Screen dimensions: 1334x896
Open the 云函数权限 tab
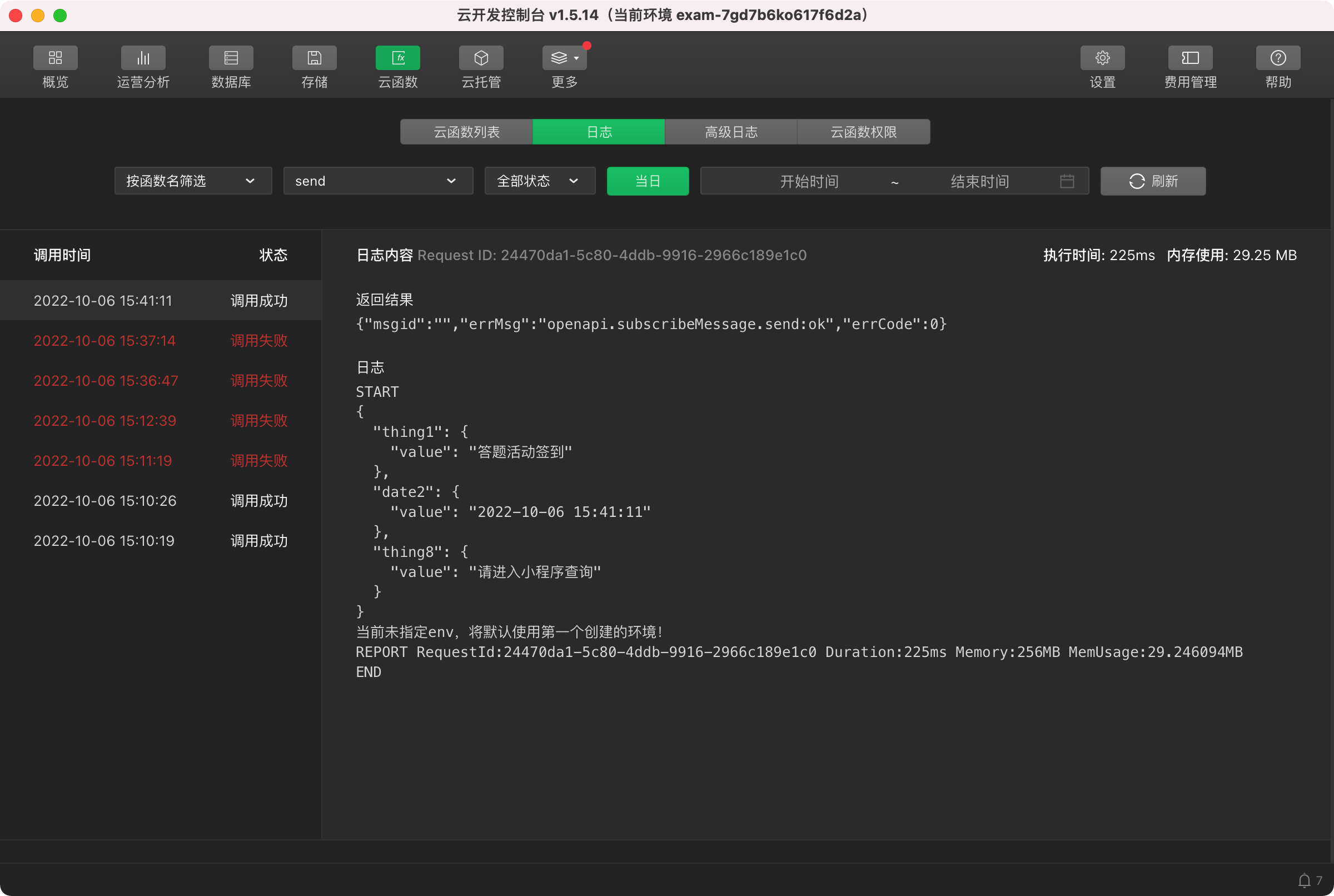pyautogui.click(x=863, y=132)
